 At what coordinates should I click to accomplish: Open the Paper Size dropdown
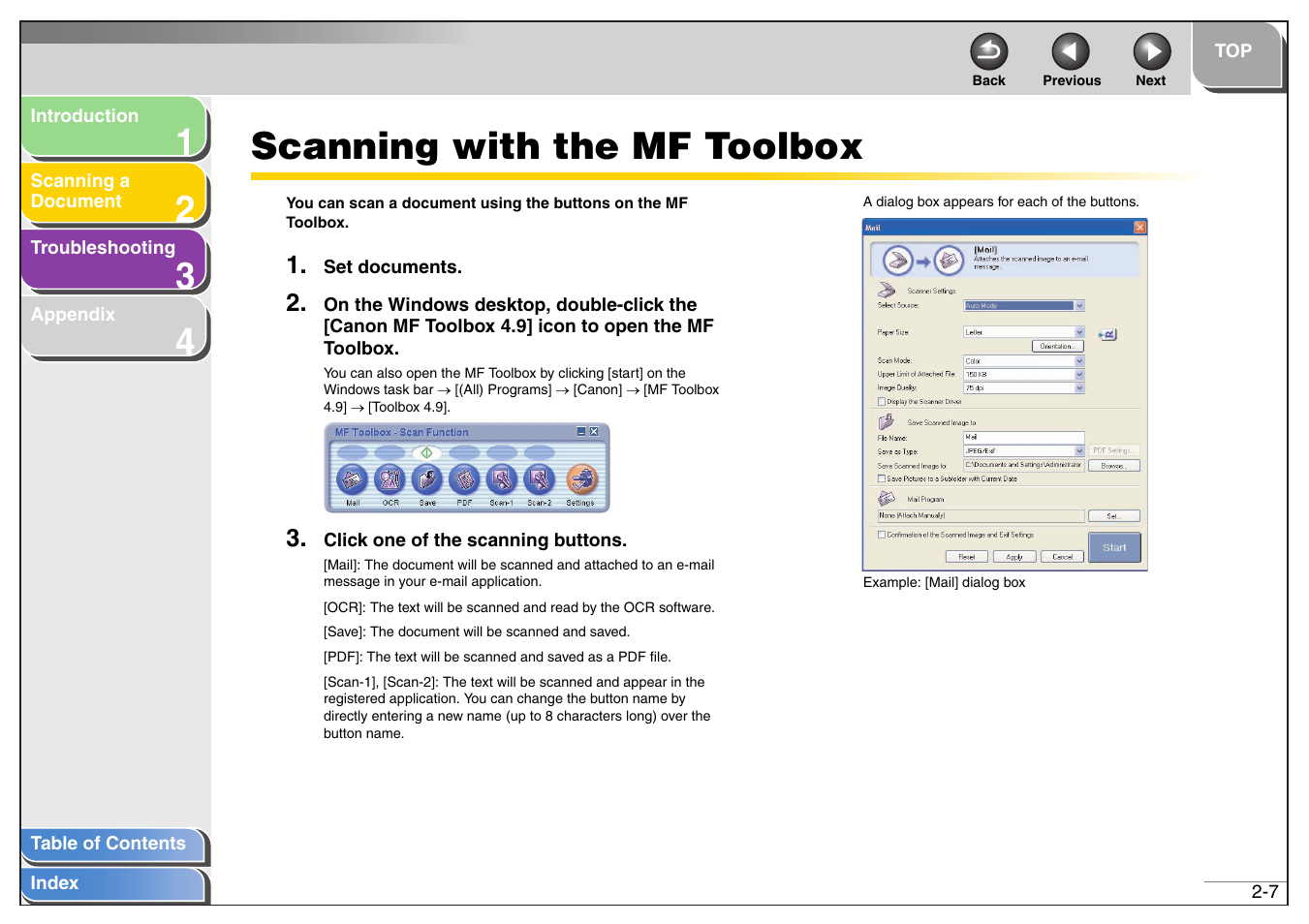tap(1024, 332)
